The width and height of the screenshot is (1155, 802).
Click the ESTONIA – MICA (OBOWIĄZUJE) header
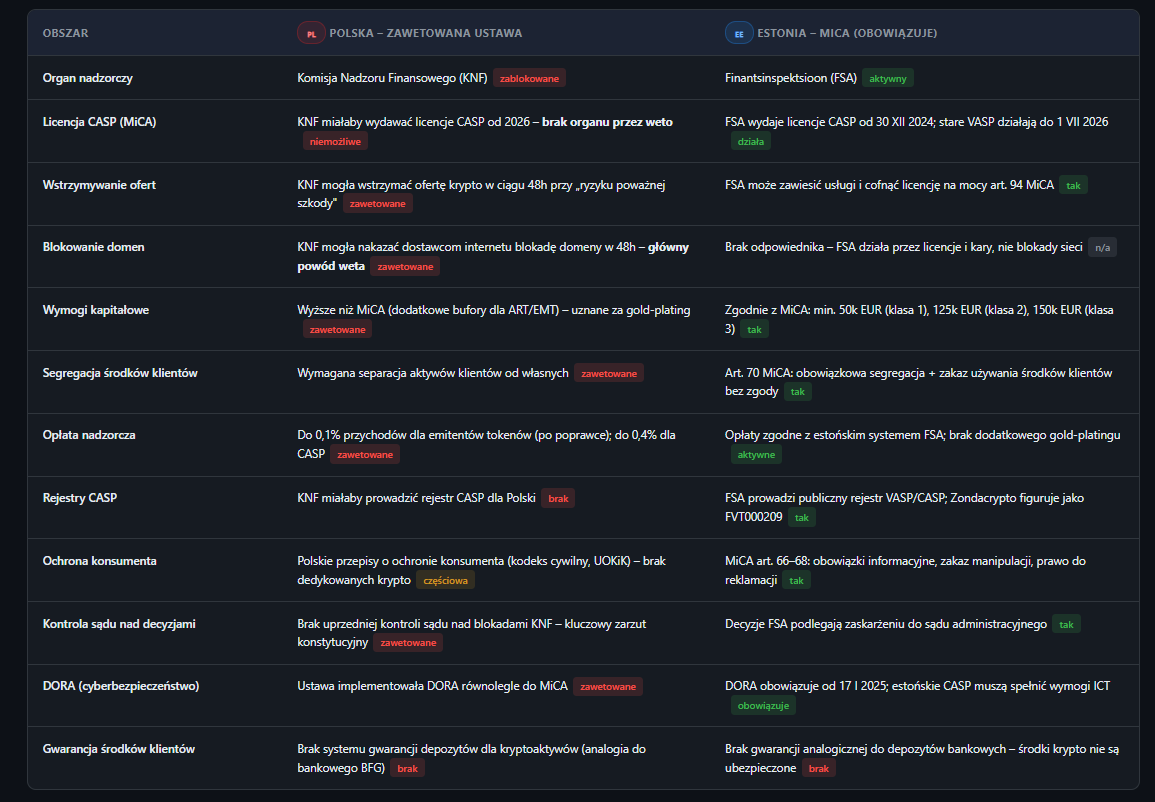[847, 33]
